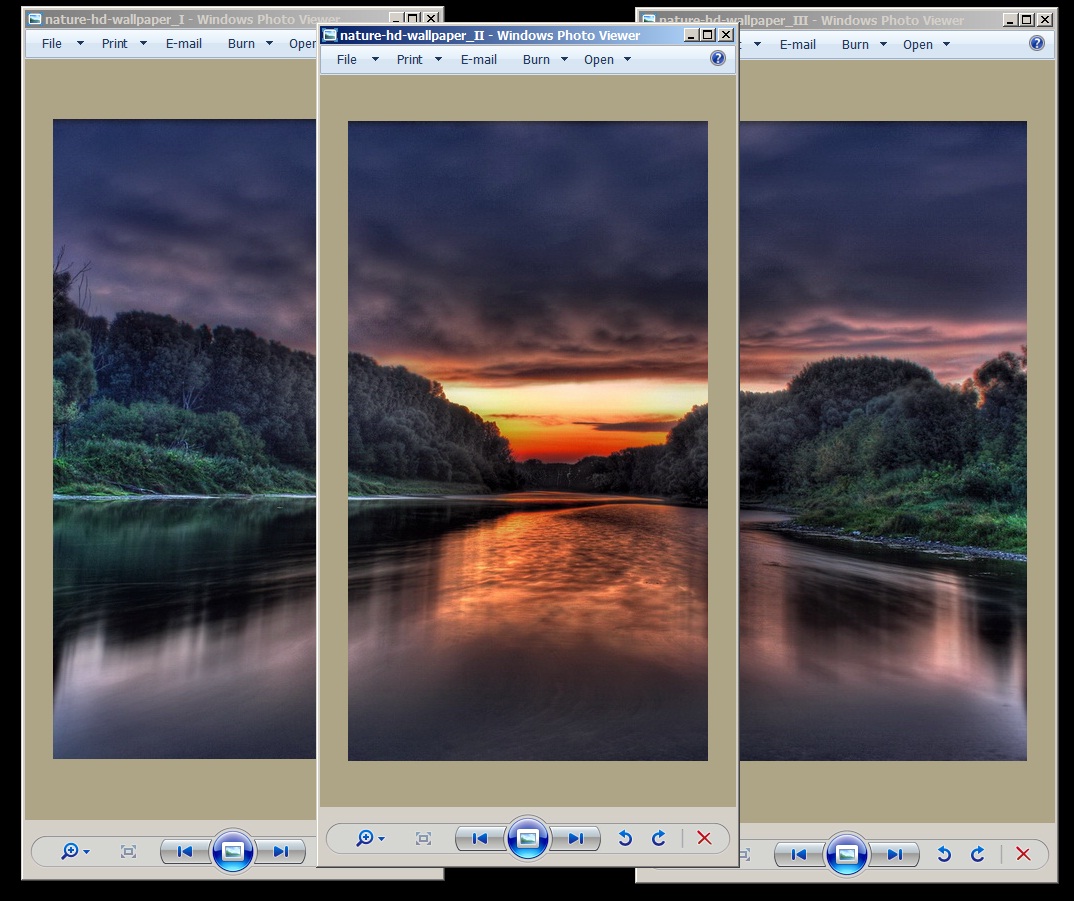
Task: Open File menu in wallpaper_I window
Action: pyautogui.click(x=51, y=44)
